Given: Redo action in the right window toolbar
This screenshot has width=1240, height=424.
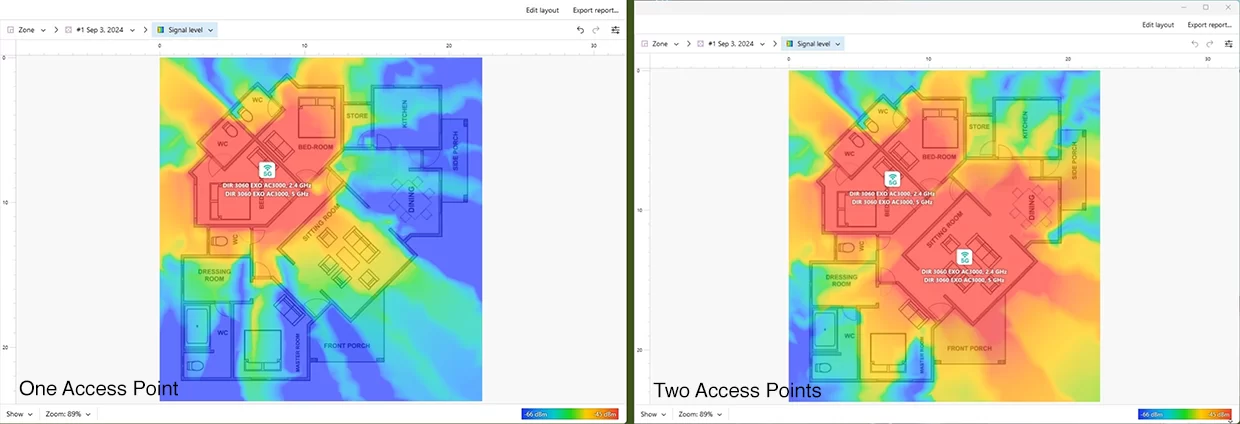Looking at the screenshot, I should [1211, 44].
